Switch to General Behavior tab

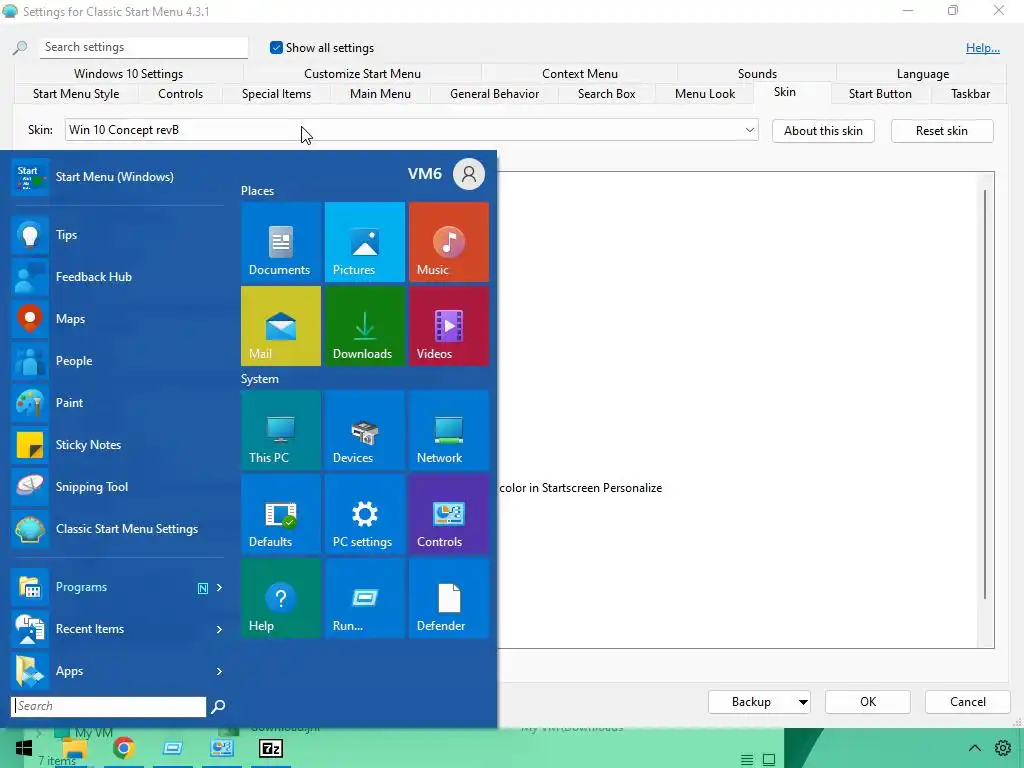pos(494,94)
